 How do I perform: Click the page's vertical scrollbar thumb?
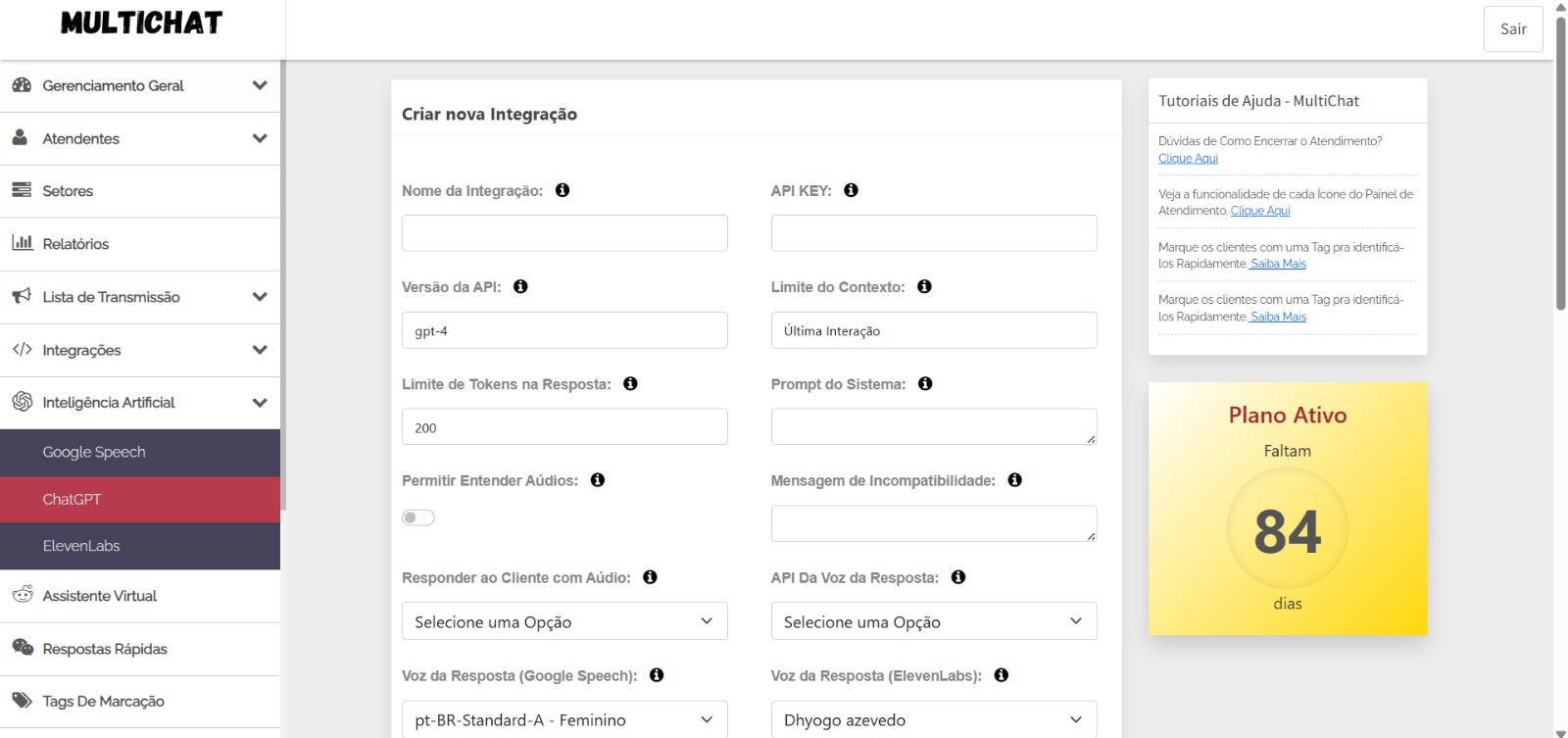(1560, 157)
